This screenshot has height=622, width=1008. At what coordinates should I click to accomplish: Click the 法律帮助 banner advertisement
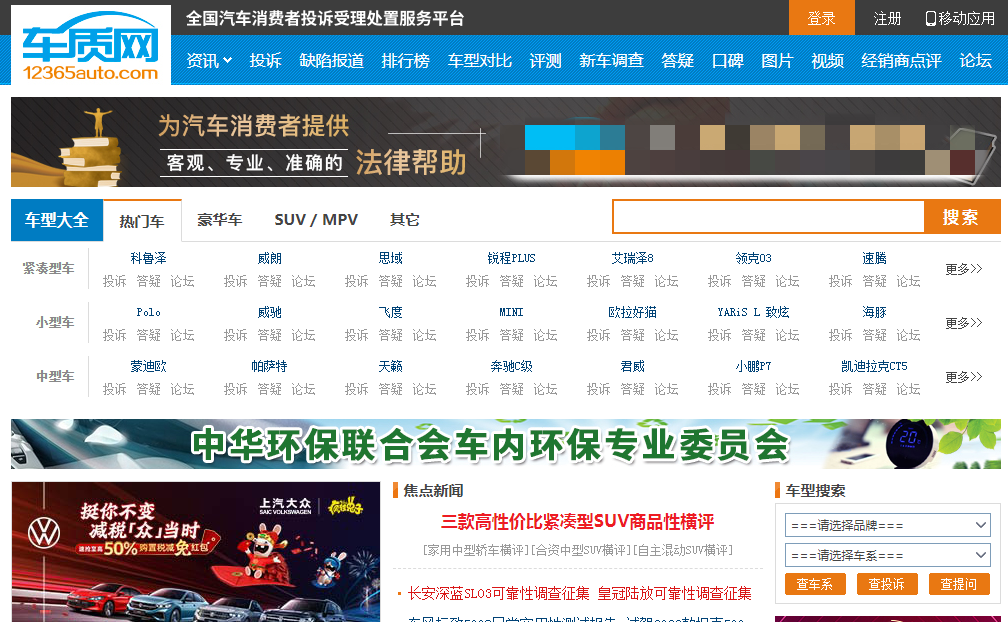[x=505, y=142]
